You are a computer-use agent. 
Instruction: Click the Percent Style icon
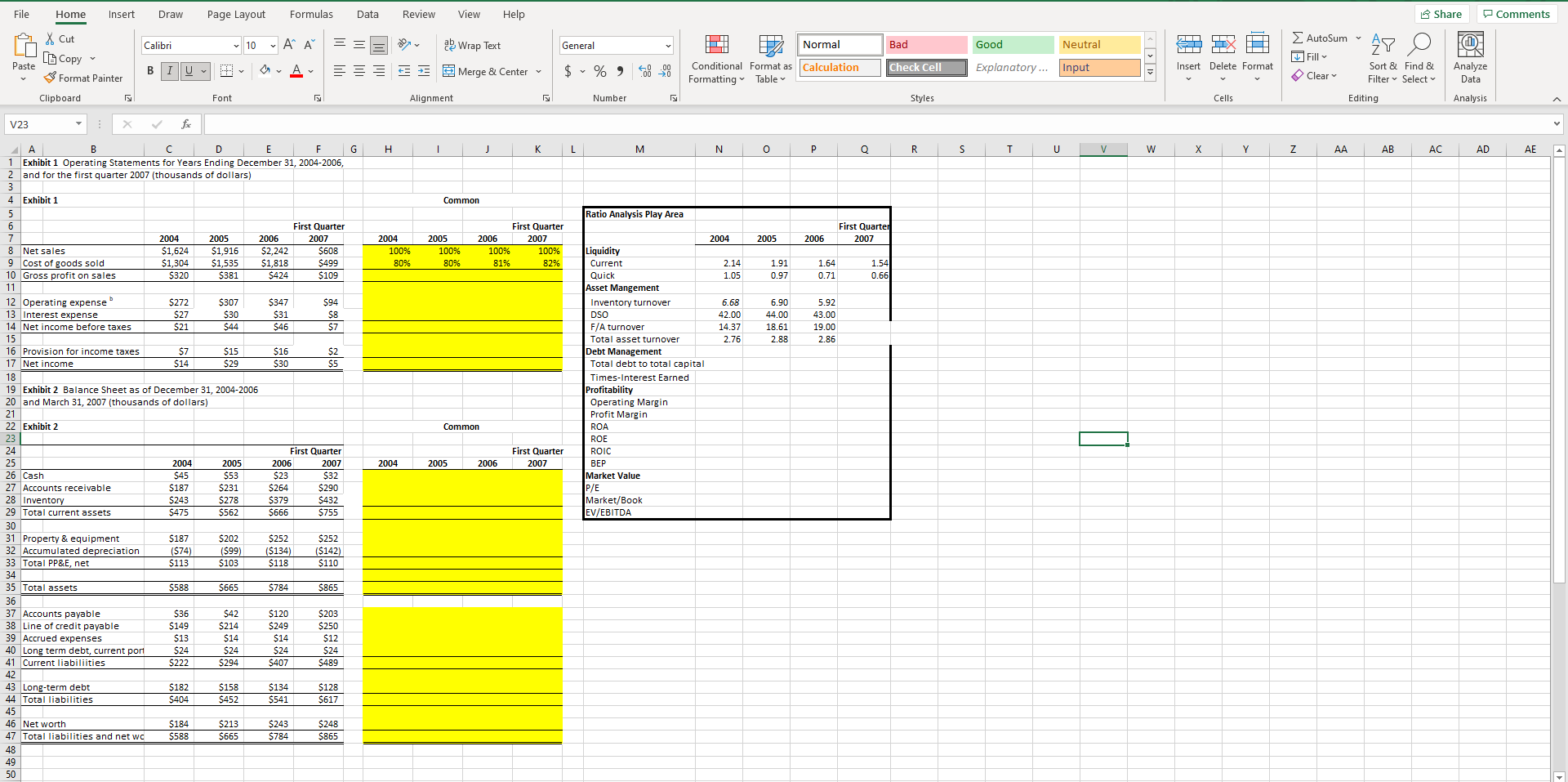click(x=600, y=71)
